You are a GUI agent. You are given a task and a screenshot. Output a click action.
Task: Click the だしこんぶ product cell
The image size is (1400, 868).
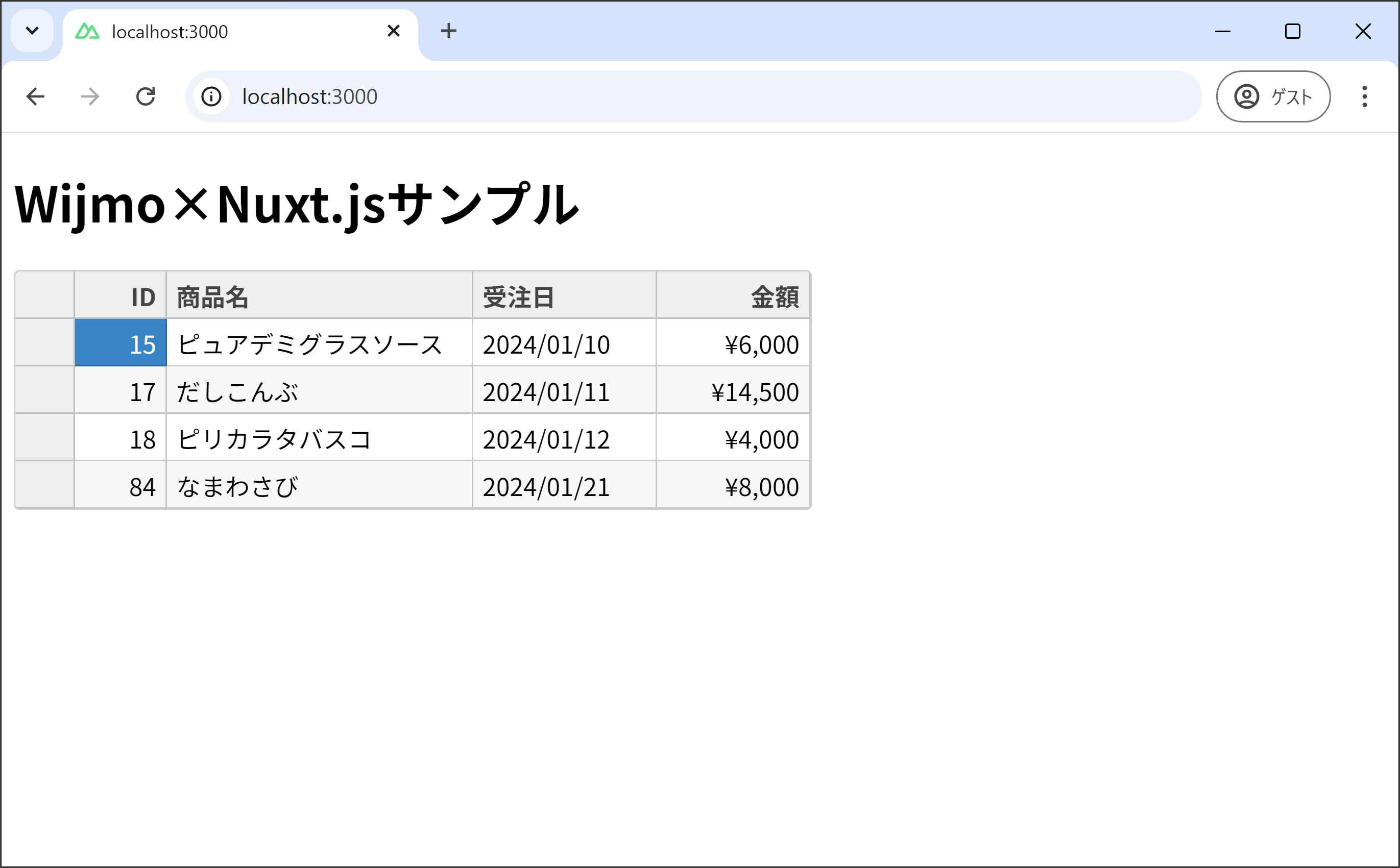click(319, 390)
